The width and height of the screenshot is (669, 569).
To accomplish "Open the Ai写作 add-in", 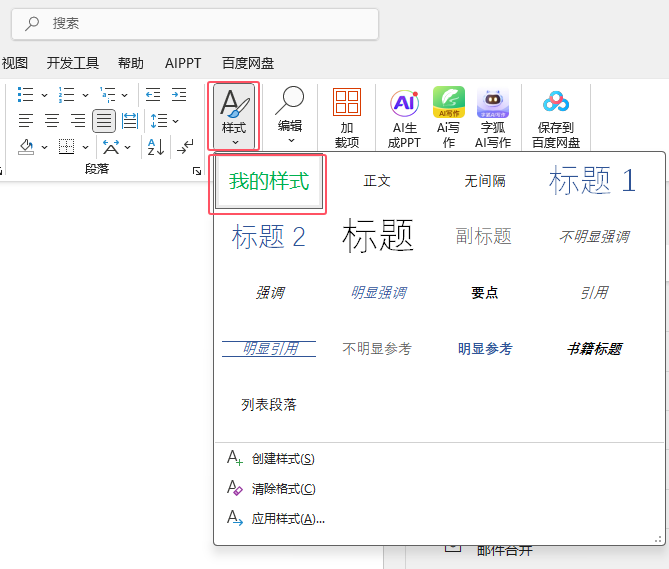I will click(x=448, y=117).
